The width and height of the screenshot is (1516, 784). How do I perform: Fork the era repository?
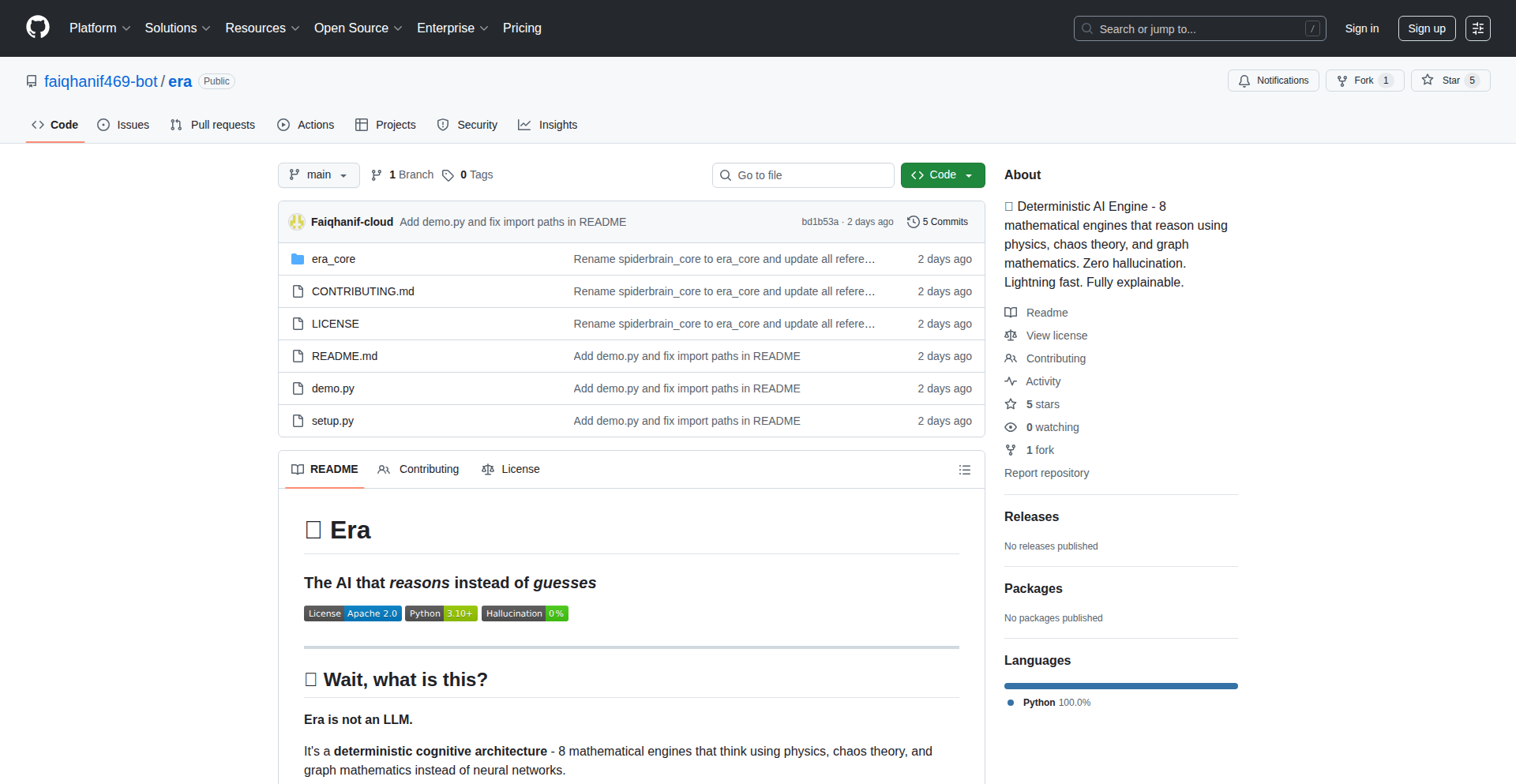(1364, 81)
